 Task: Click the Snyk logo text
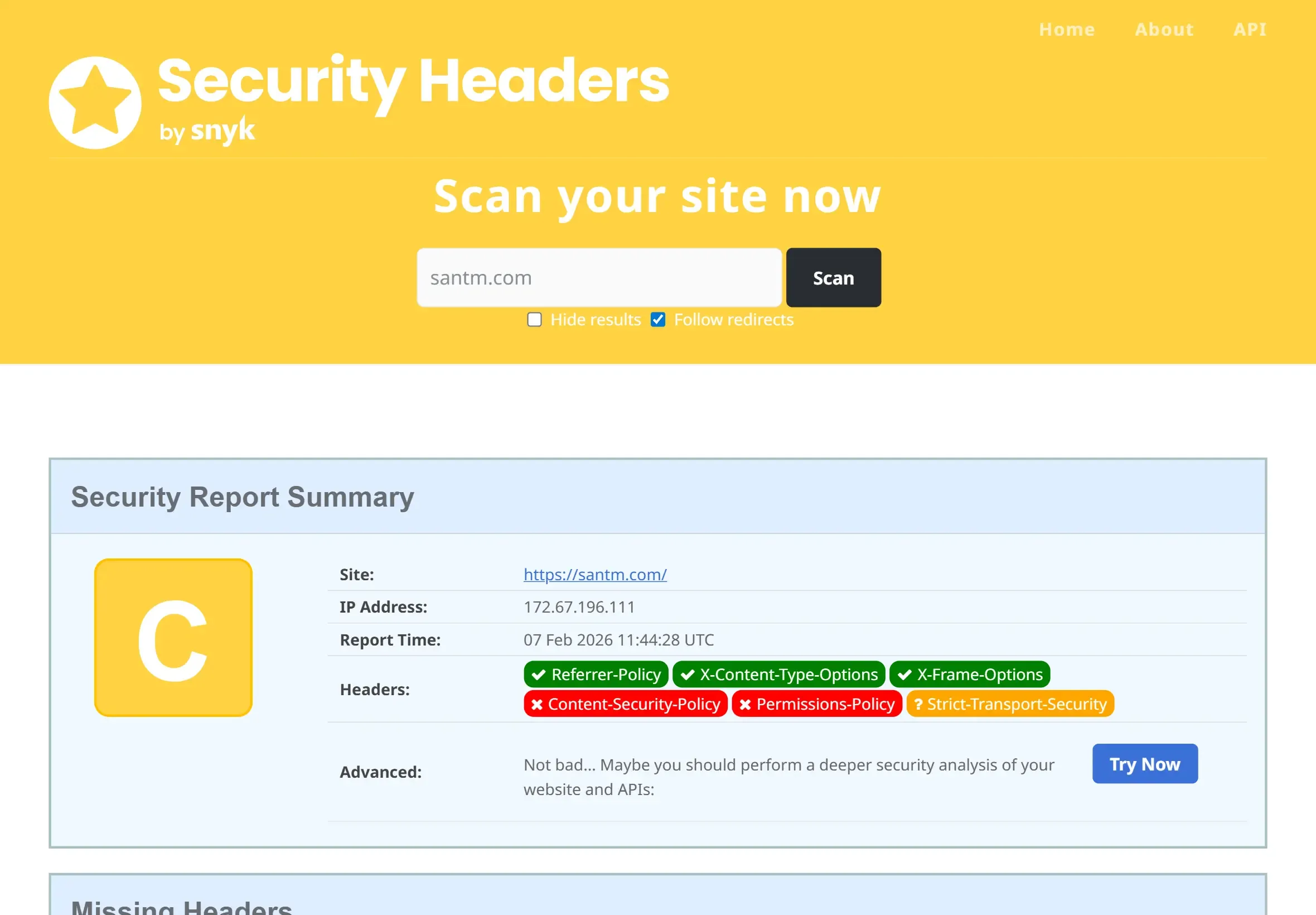(222, 131)
